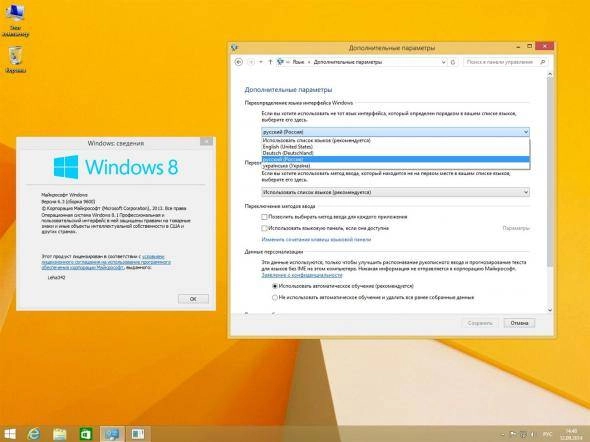The width and height of the screenshot is (590, 442).
Task: Select use automatic learning radio button
Action: (x=275, y=286)
